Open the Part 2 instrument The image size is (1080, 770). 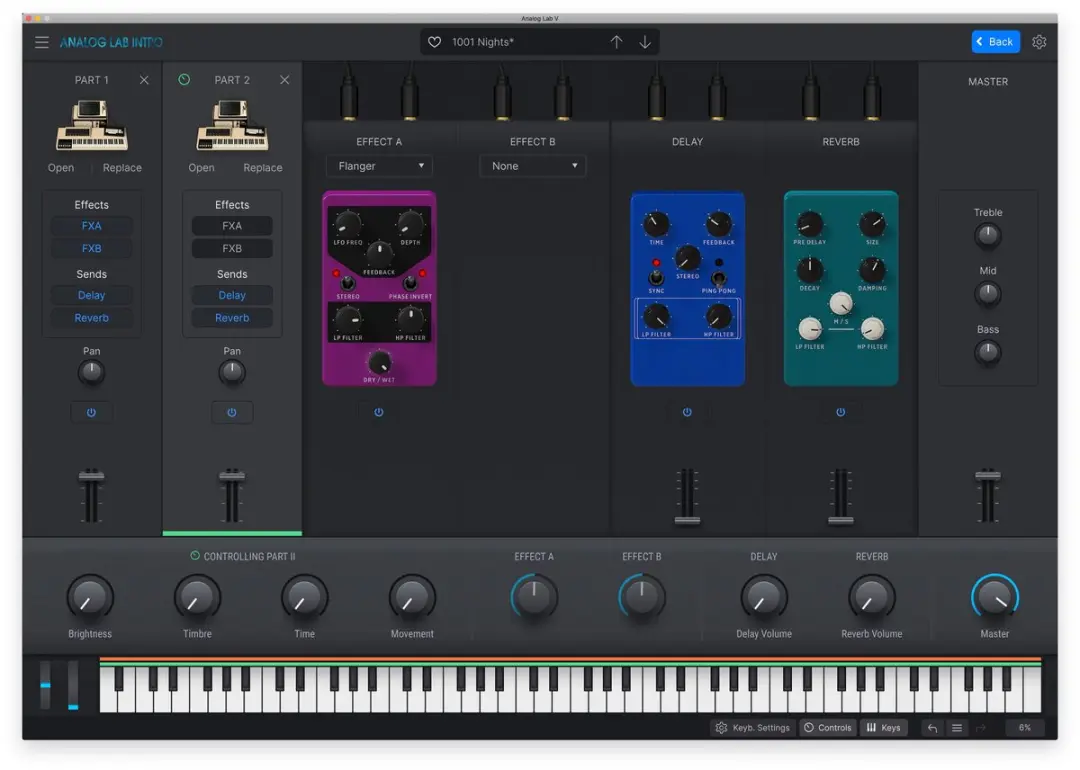tap(201, 167)
